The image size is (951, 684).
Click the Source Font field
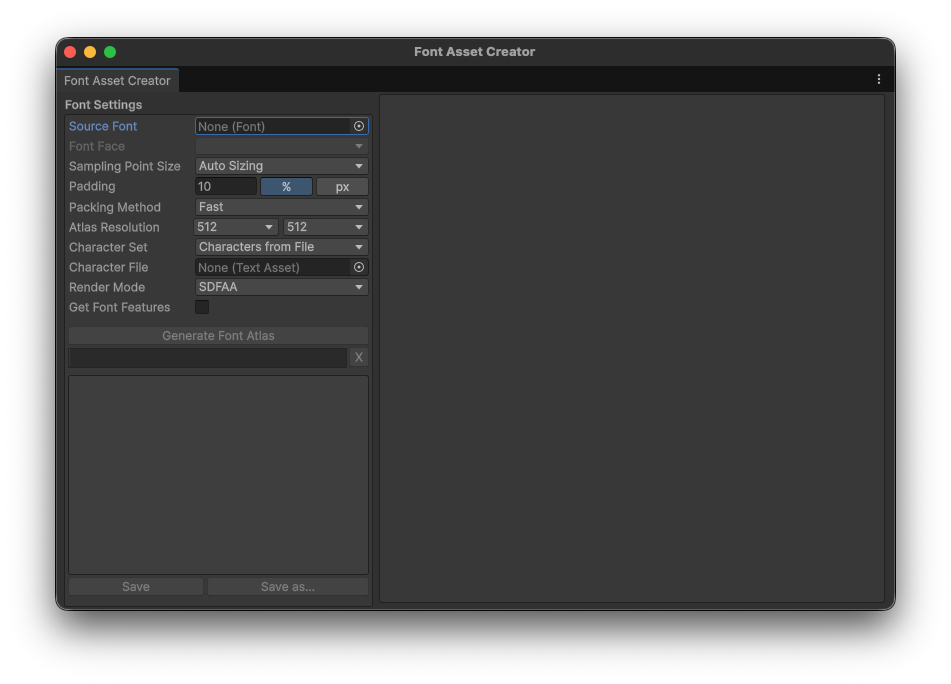272,126
